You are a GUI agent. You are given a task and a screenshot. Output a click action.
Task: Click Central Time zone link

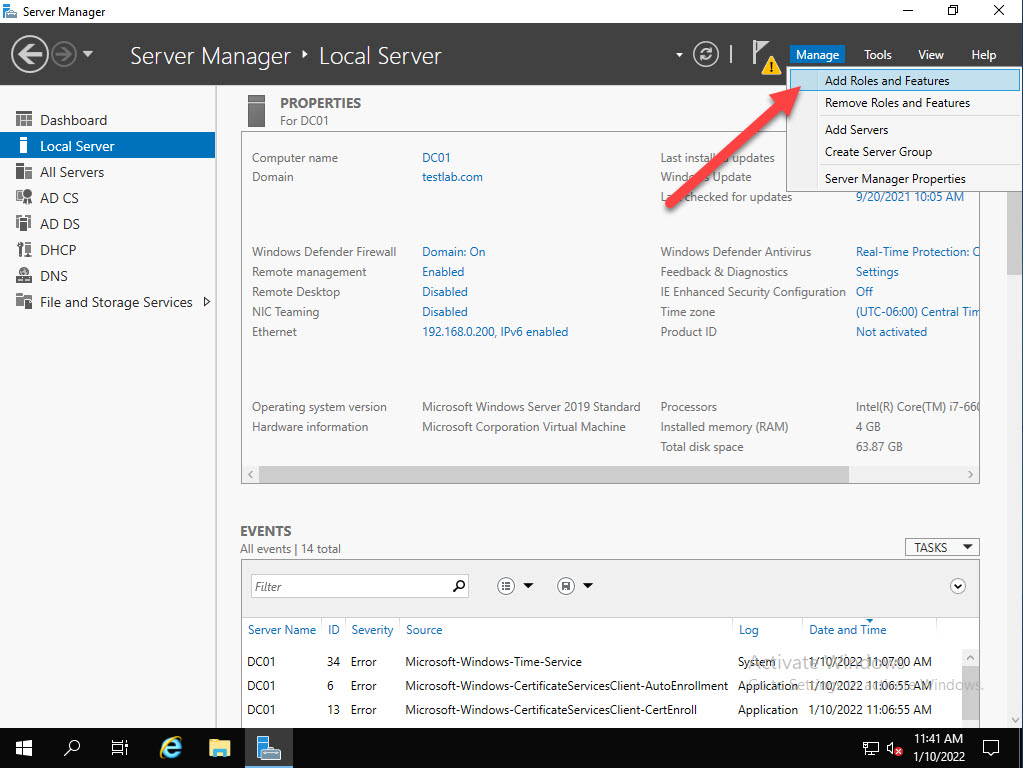coord(917,312)
